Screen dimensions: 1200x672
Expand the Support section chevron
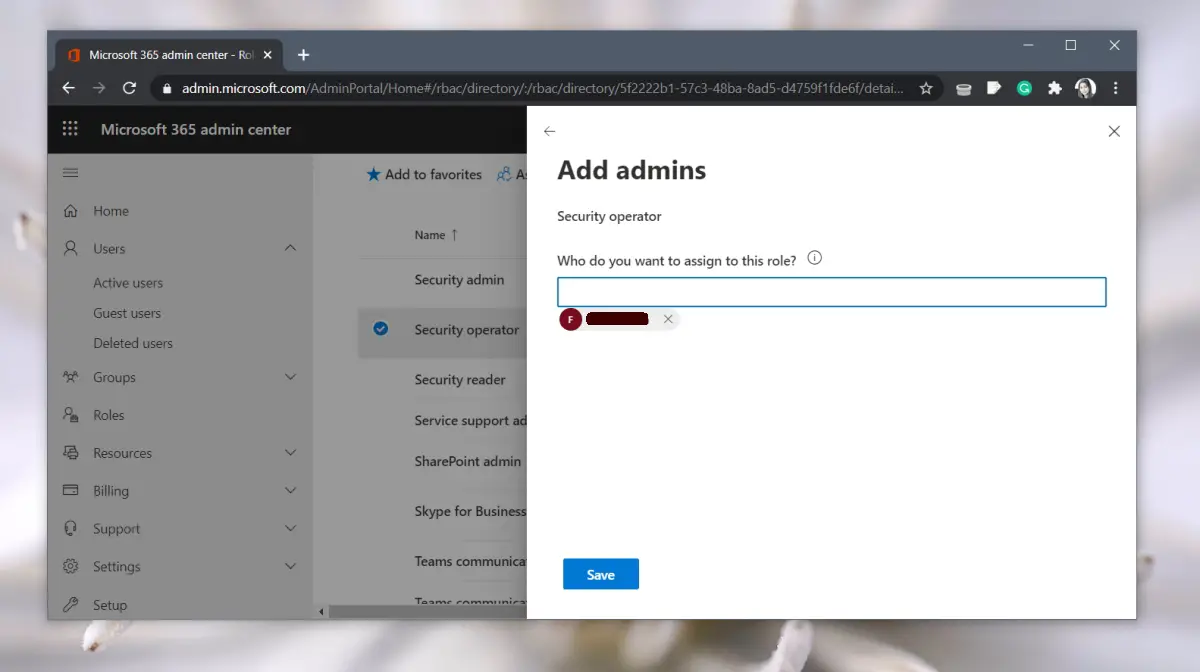click(290, 528)
